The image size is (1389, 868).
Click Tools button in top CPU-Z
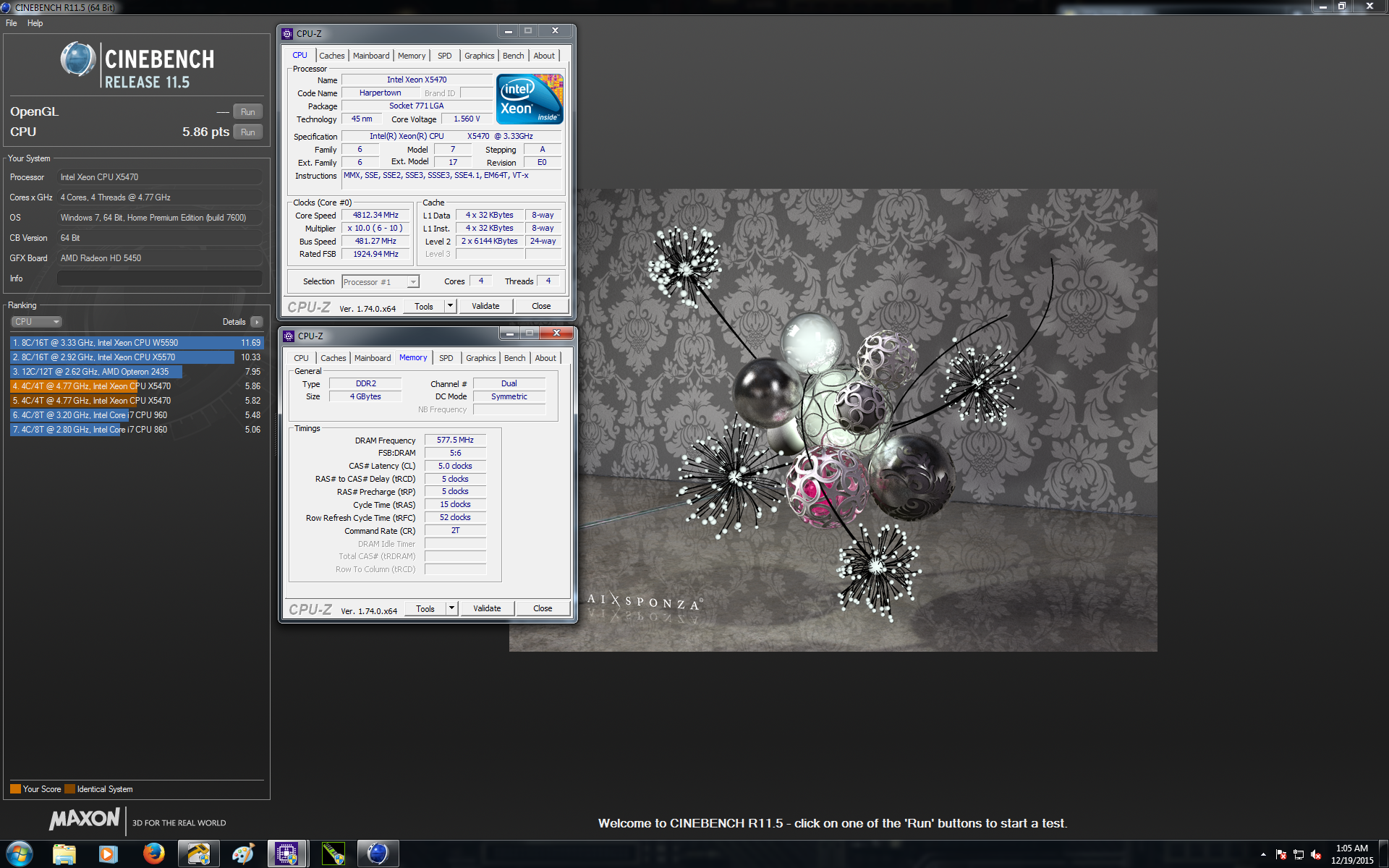[x=424, y=306]
